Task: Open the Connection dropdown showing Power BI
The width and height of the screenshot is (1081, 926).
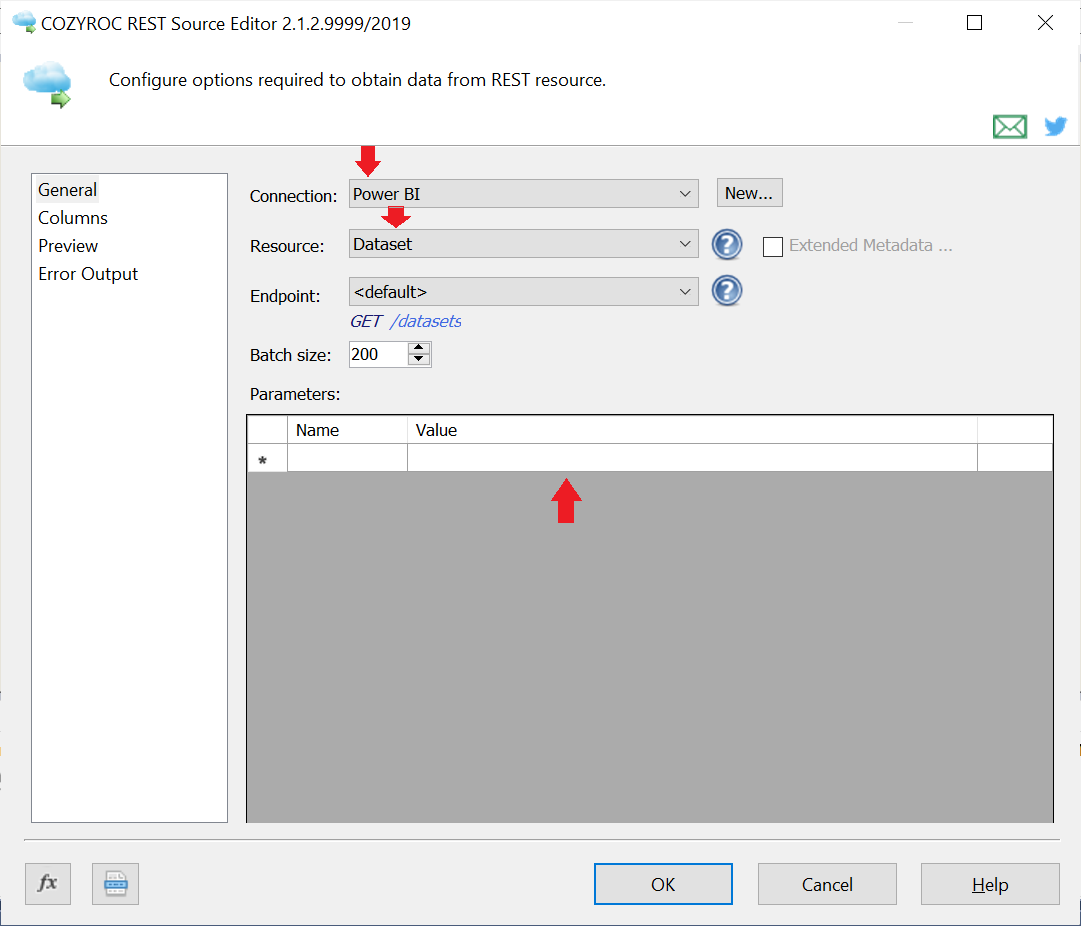Action: pyautogui.click(x=523, y=194)
